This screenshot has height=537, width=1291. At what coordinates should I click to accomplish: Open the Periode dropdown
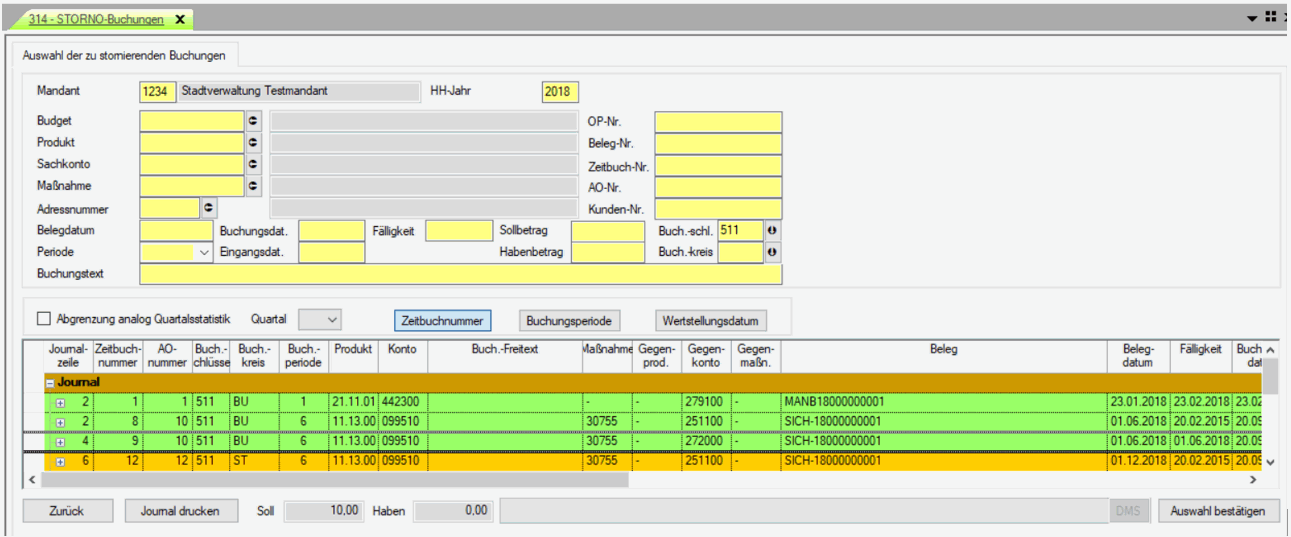tap(204, 253)
